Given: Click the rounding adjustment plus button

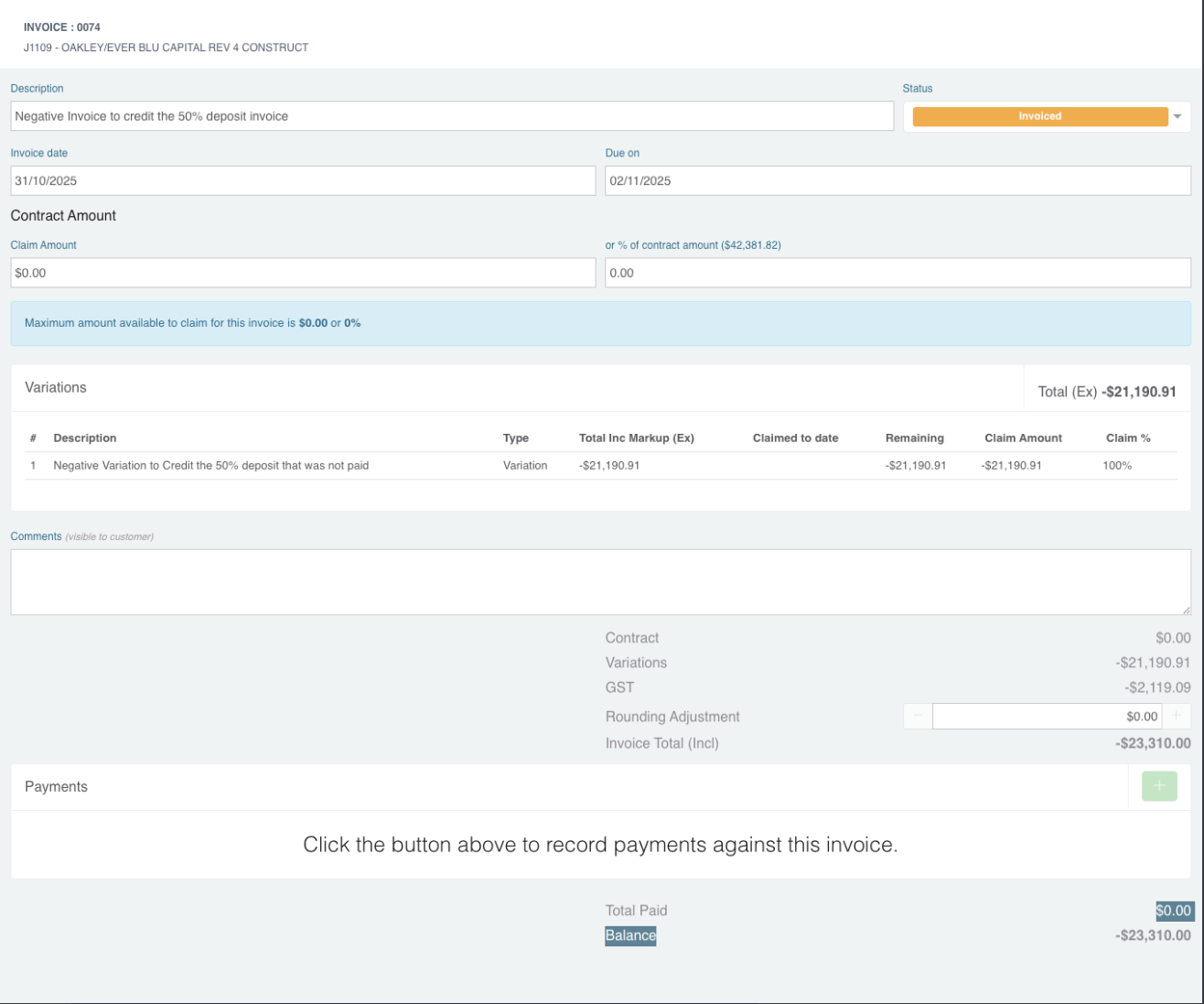Looking at the screenshot, I should point(1177,716).
